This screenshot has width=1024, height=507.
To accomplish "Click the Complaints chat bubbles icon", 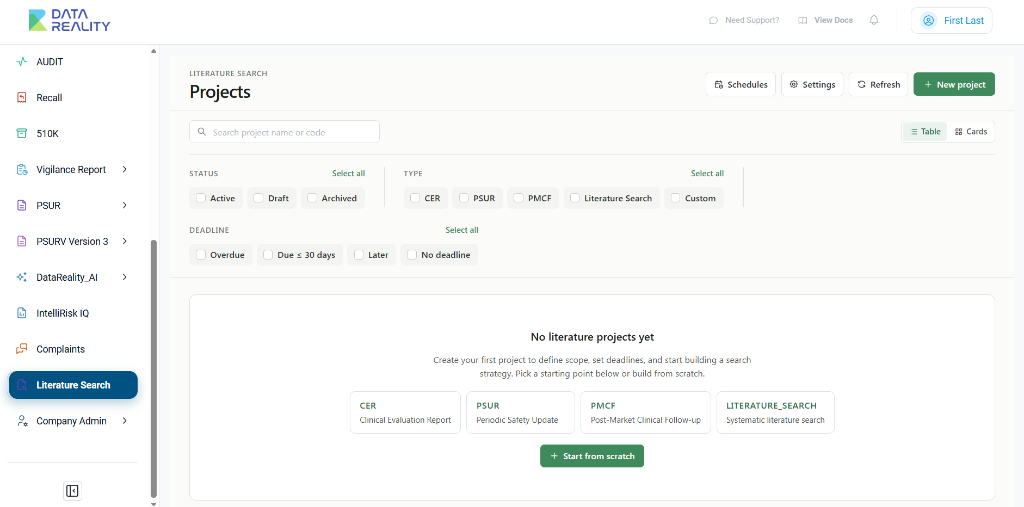I will 22,349.
